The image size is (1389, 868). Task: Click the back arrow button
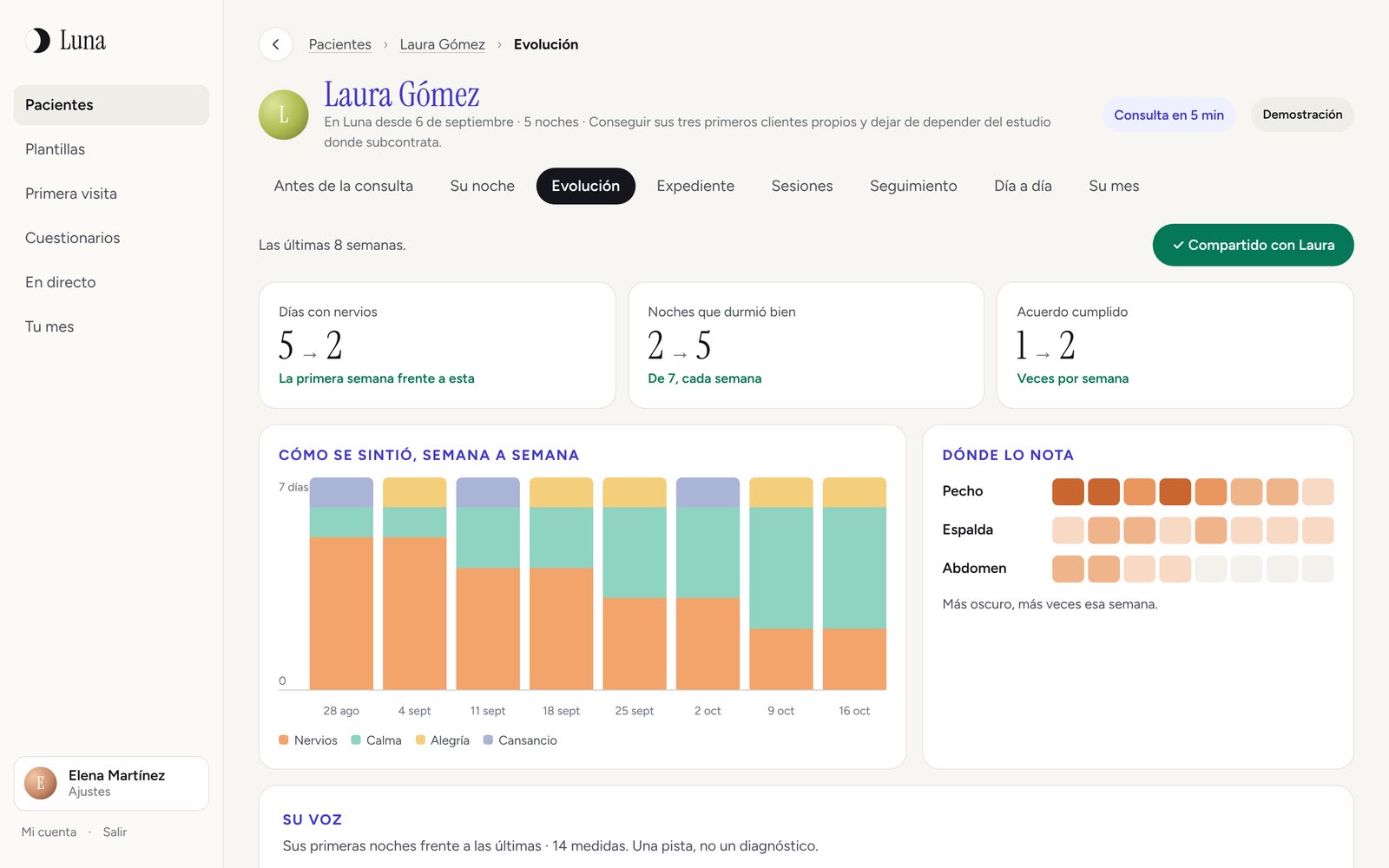point(275,44)
